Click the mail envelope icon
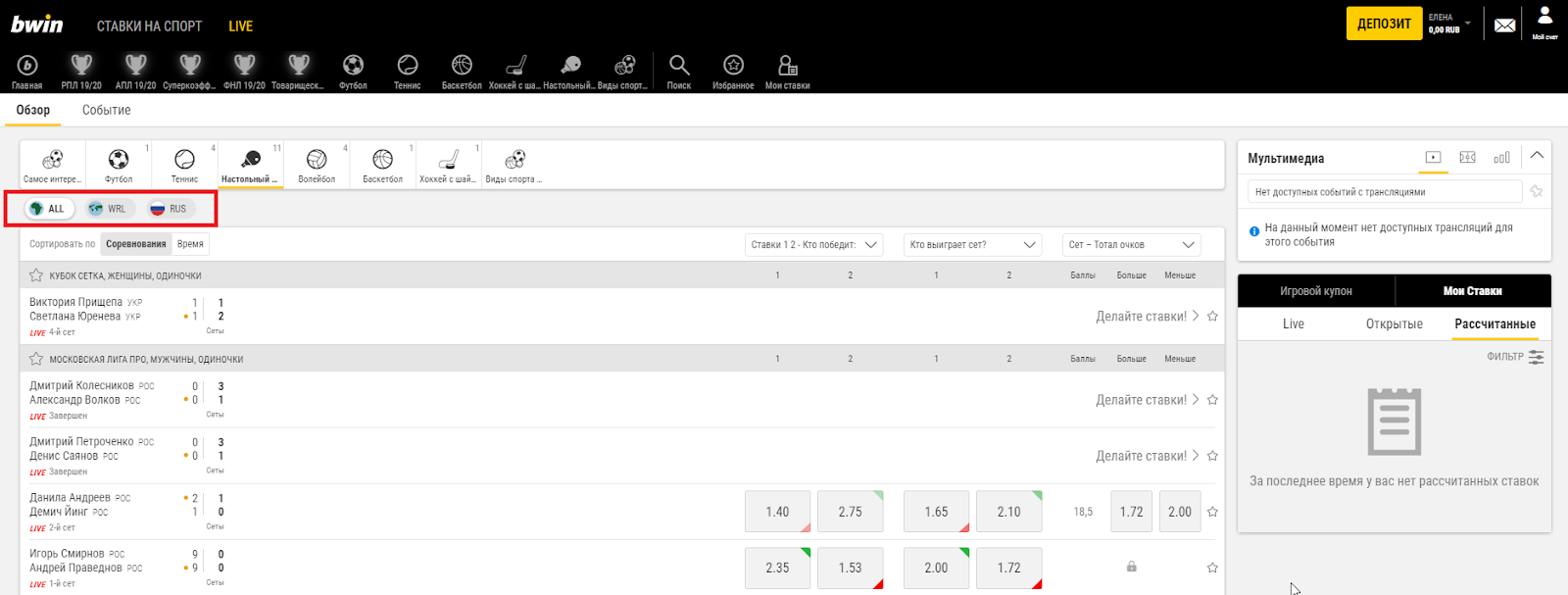Screen dimensions: 1568x595 pyautogui.click(x=1504, y=25)
